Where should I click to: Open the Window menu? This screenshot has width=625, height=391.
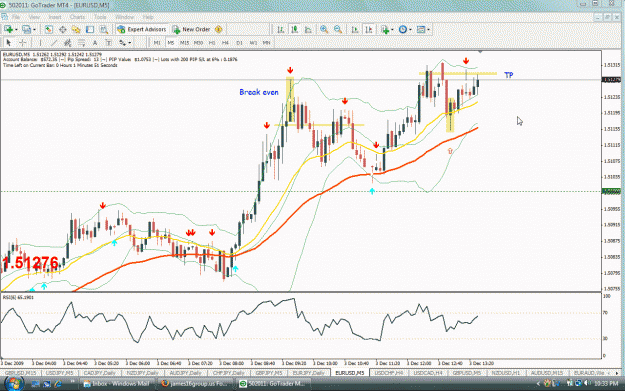point(124,18)
